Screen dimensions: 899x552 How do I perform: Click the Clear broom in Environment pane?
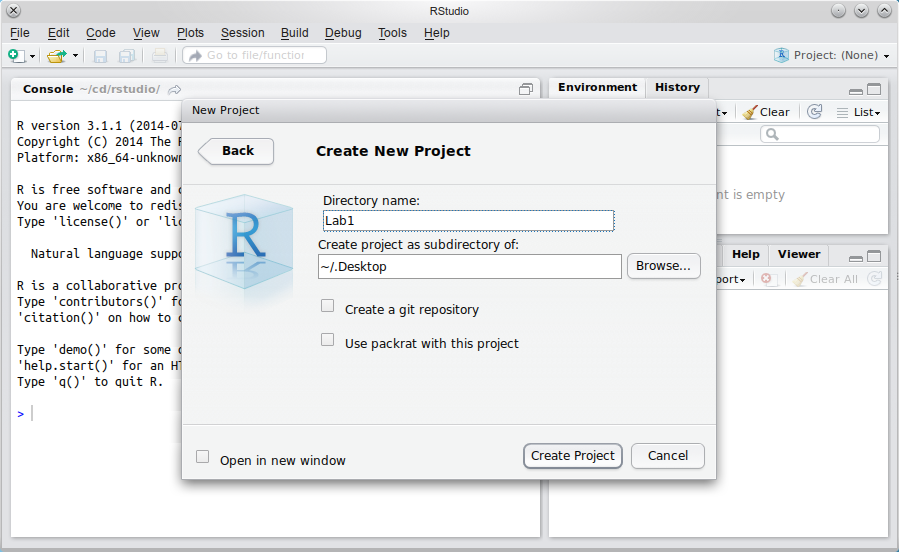coord(766,112)
